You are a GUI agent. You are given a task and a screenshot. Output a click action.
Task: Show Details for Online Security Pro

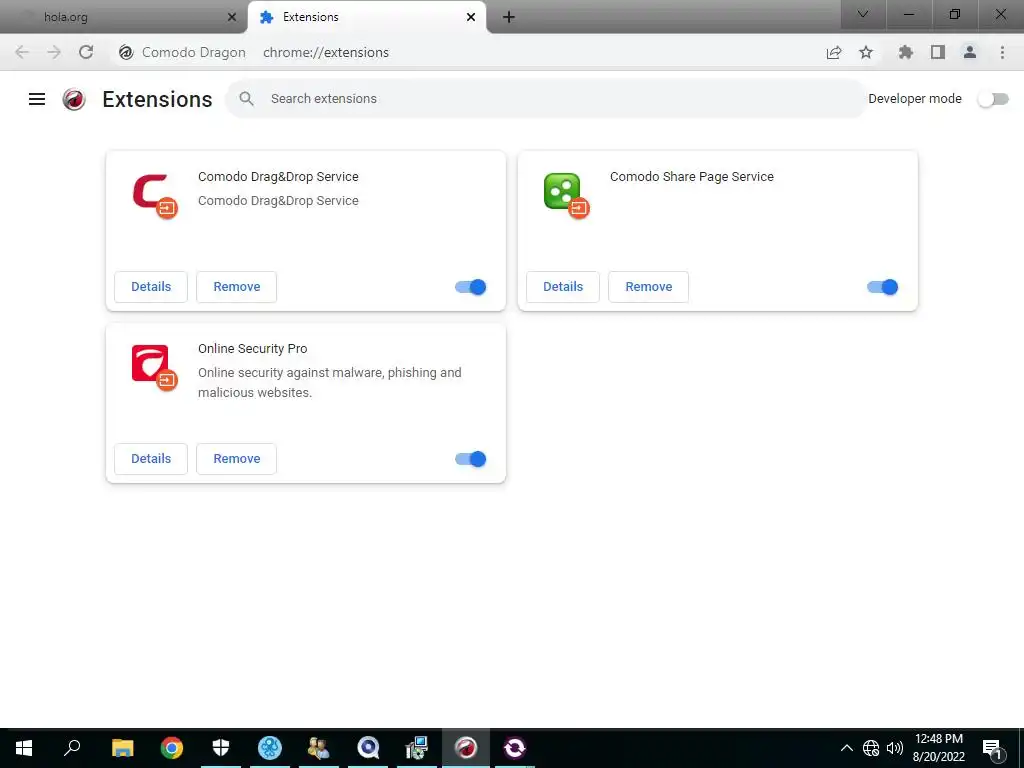[x=151, y=458]
